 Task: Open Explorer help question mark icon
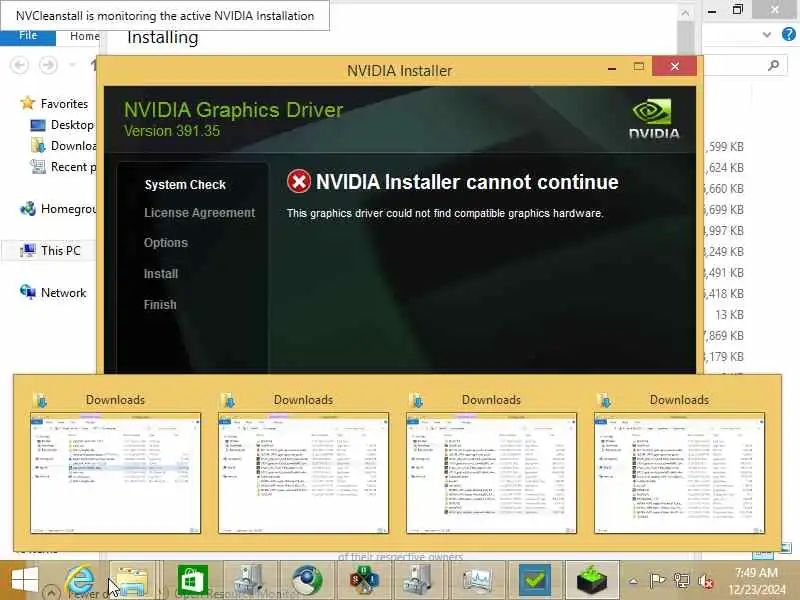[788, 34]
